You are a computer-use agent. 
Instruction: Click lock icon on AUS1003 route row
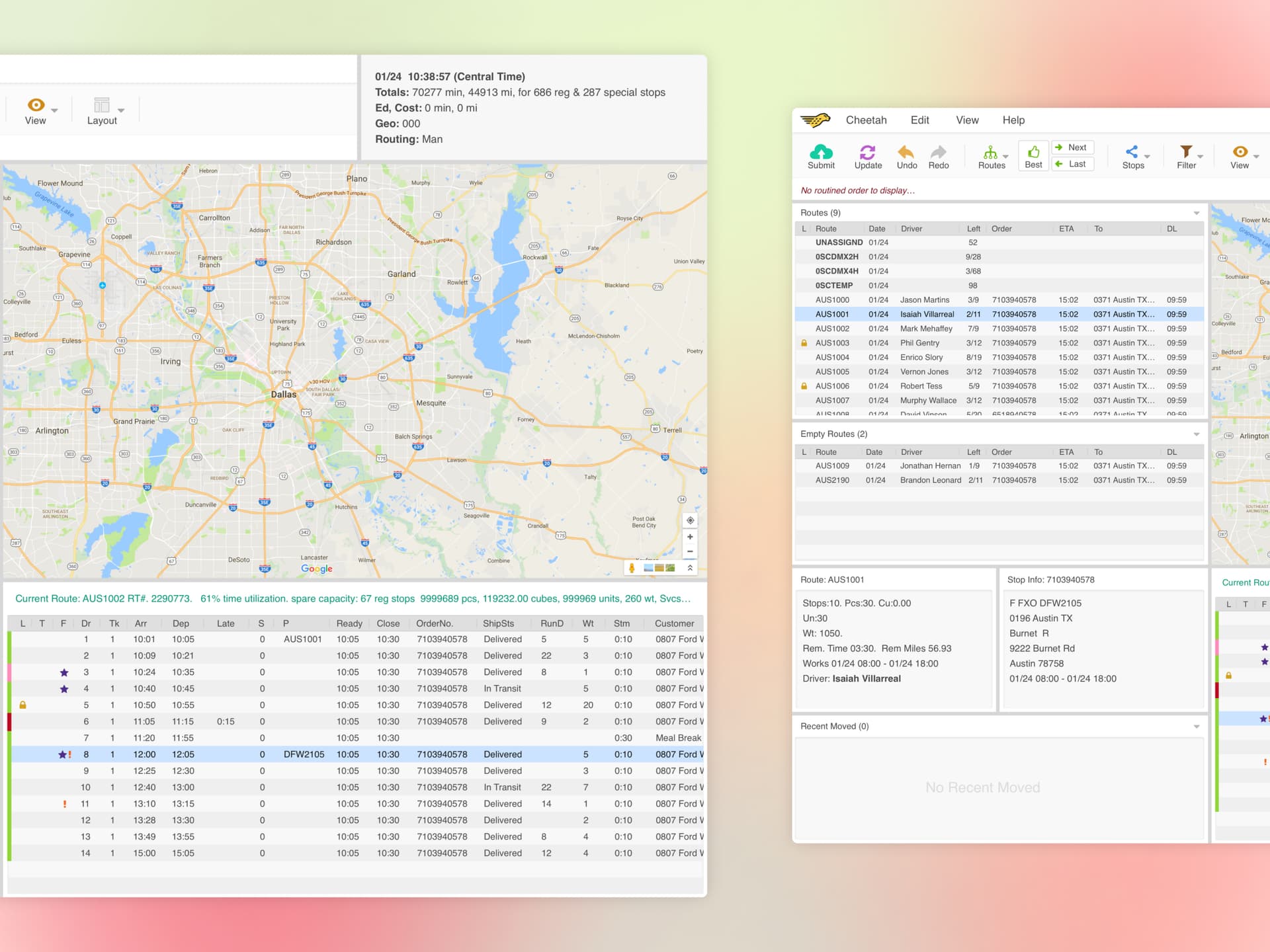click(x=804, y=343)
